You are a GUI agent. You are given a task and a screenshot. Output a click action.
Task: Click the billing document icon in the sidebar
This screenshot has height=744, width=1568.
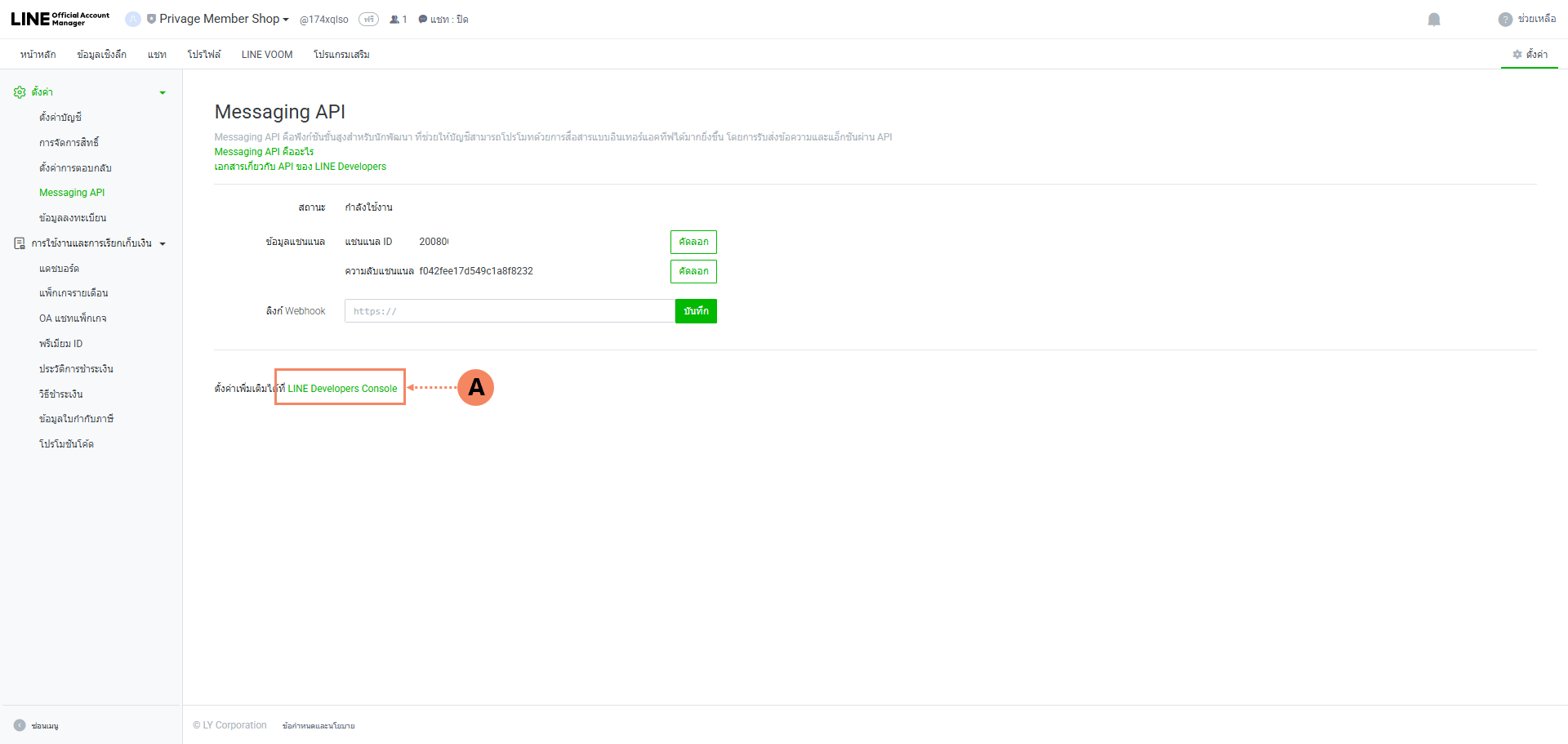(x=20, y=243)
